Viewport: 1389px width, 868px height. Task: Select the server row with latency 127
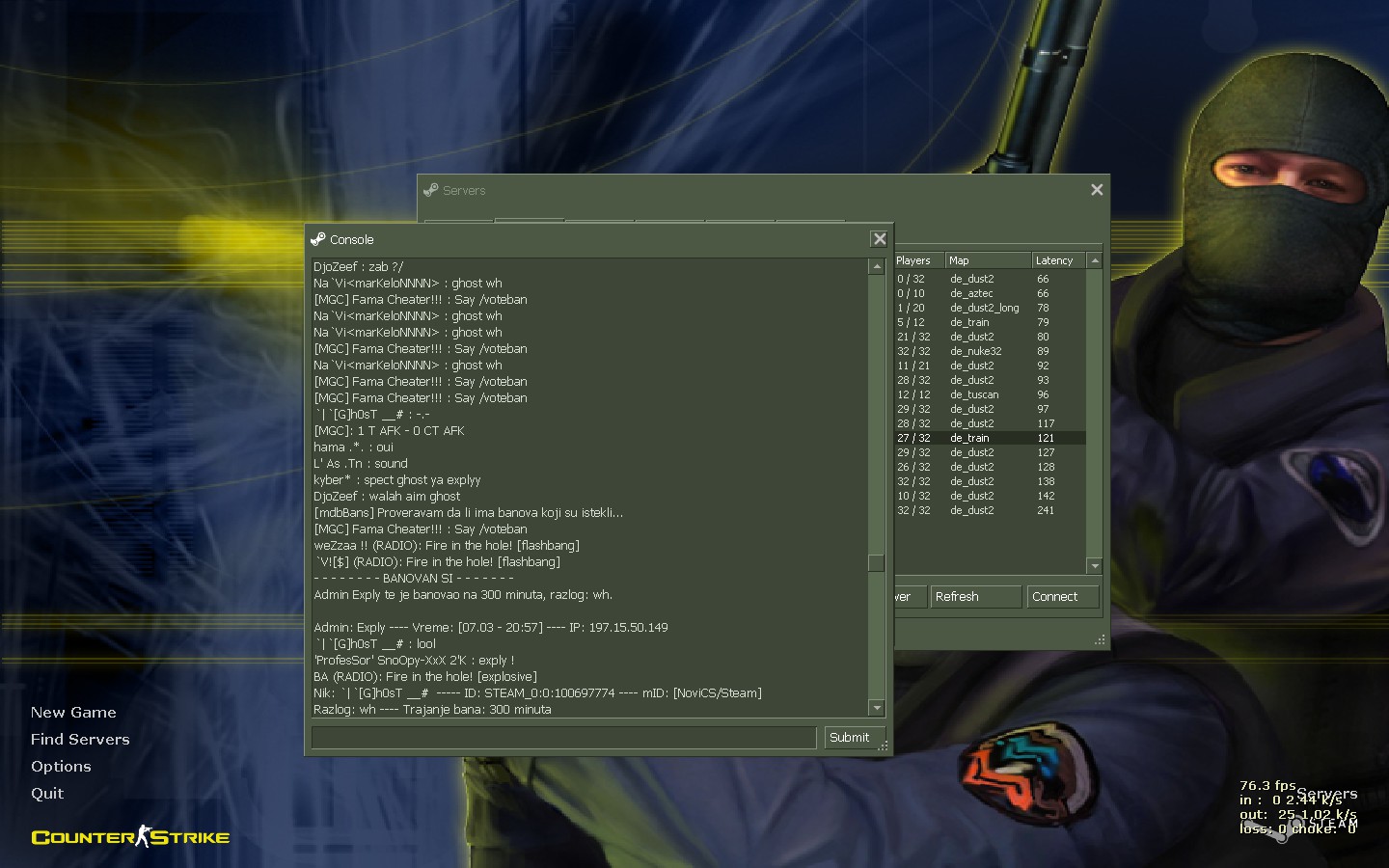990,452
